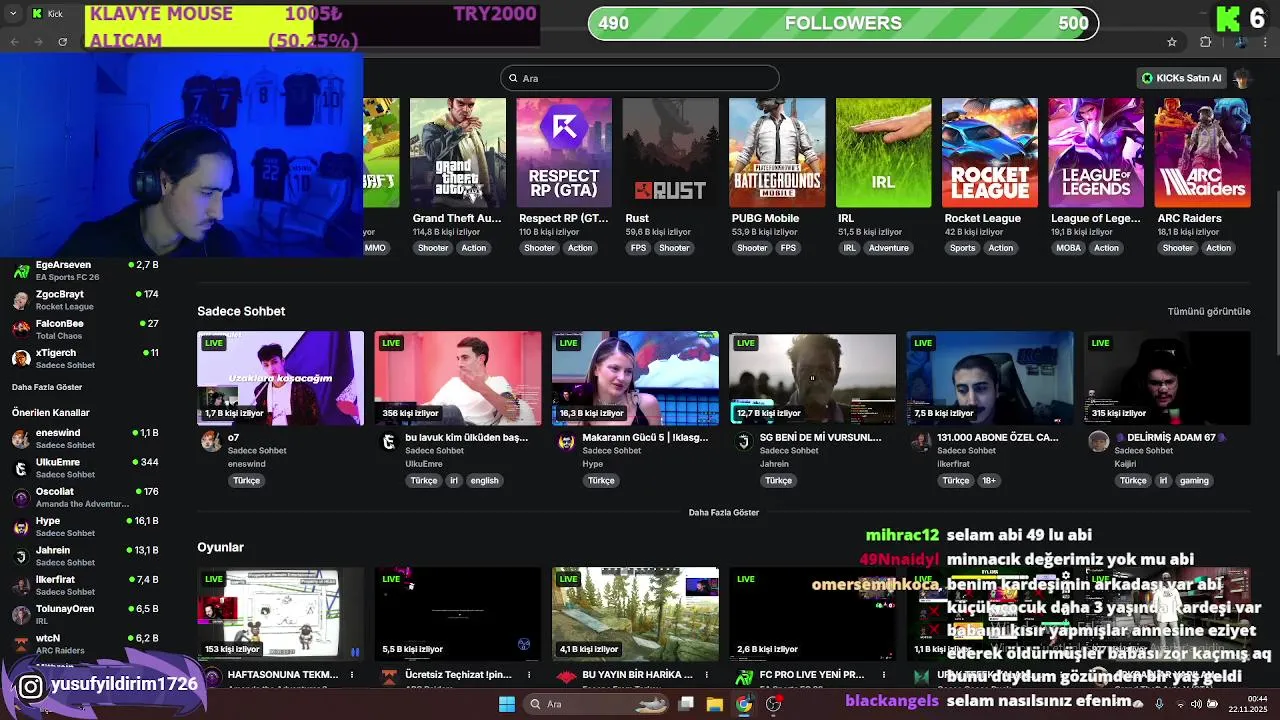The image size is (1280, 720).
Task: Open OBS Studio icon on taskbar
Action: coord(773,704)
